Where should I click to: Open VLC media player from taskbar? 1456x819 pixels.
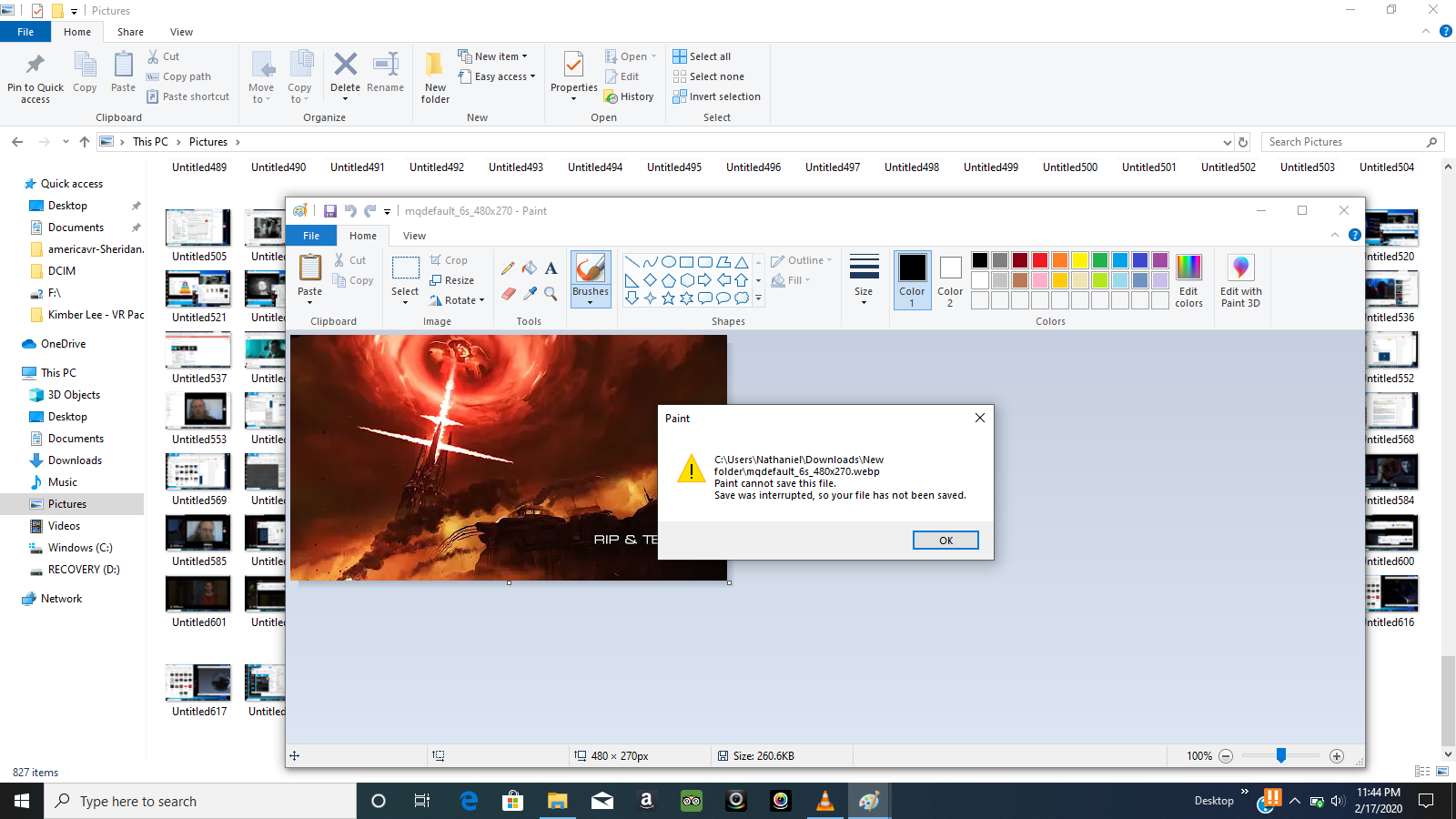click(825, 801)
